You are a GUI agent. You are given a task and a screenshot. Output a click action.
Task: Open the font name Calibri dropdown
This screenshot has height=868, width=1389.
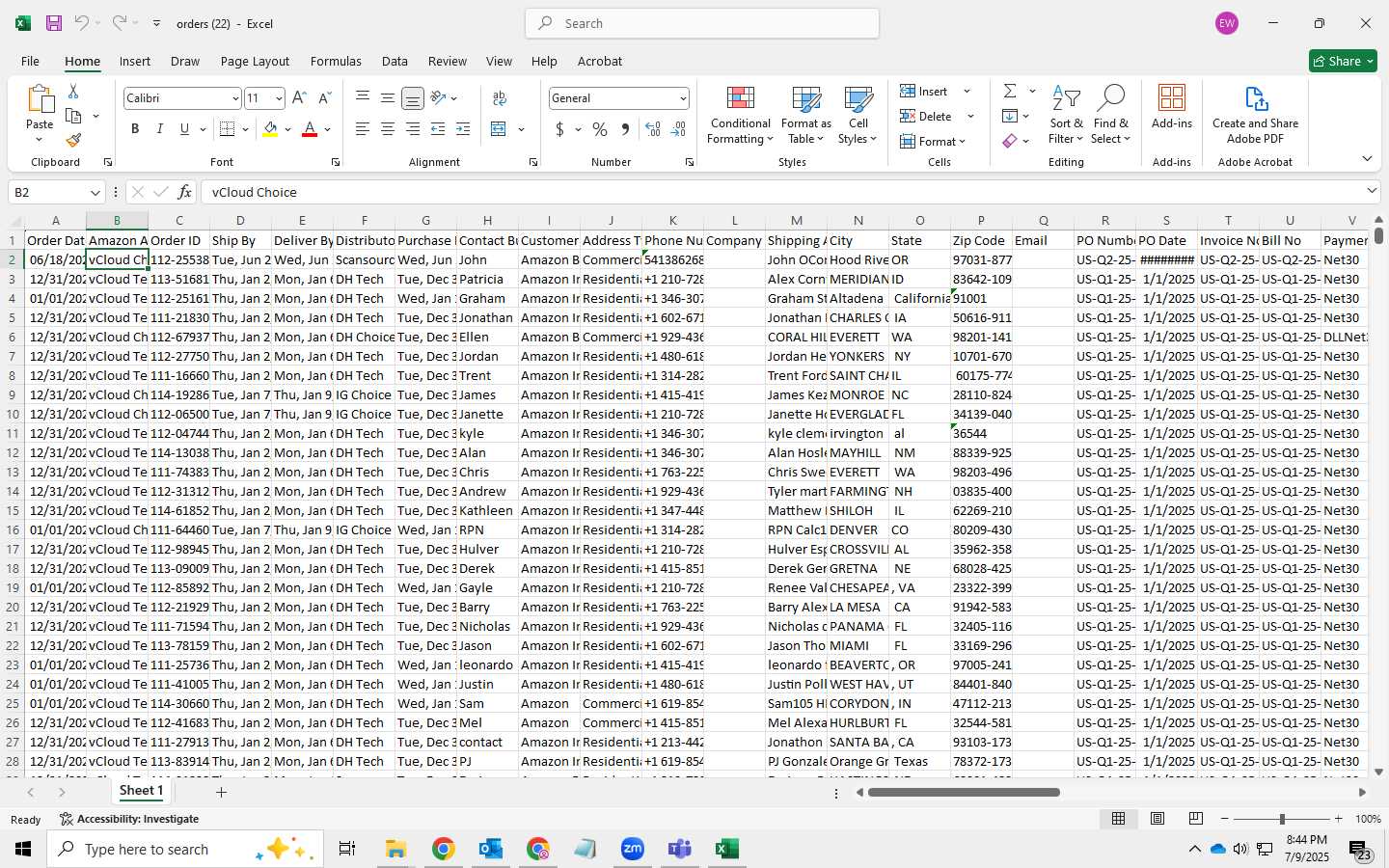point(234,98)
